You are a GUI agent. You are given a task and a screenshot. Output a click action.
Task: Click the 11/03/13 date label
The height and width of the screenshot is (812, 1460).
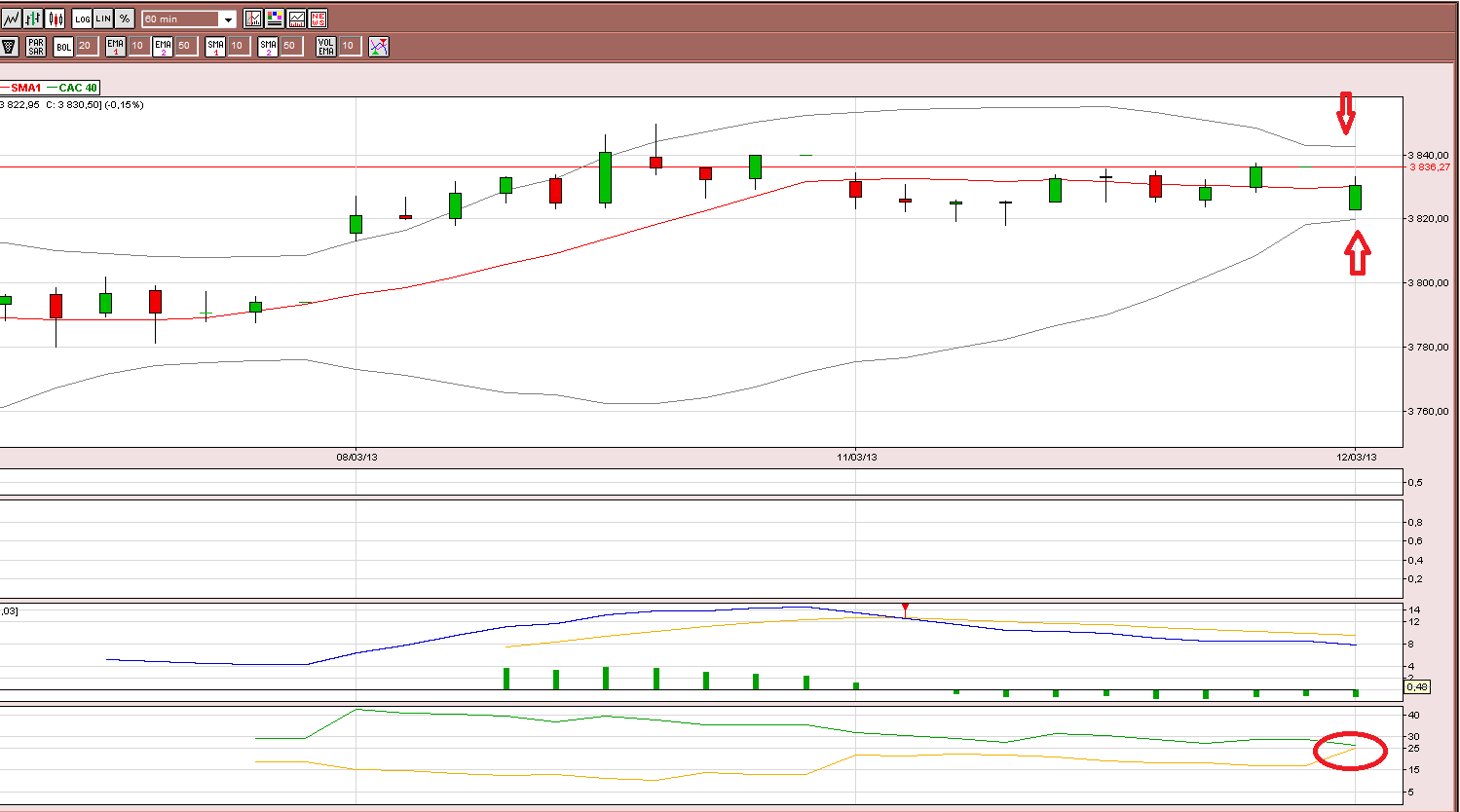[x=857, y=457]
